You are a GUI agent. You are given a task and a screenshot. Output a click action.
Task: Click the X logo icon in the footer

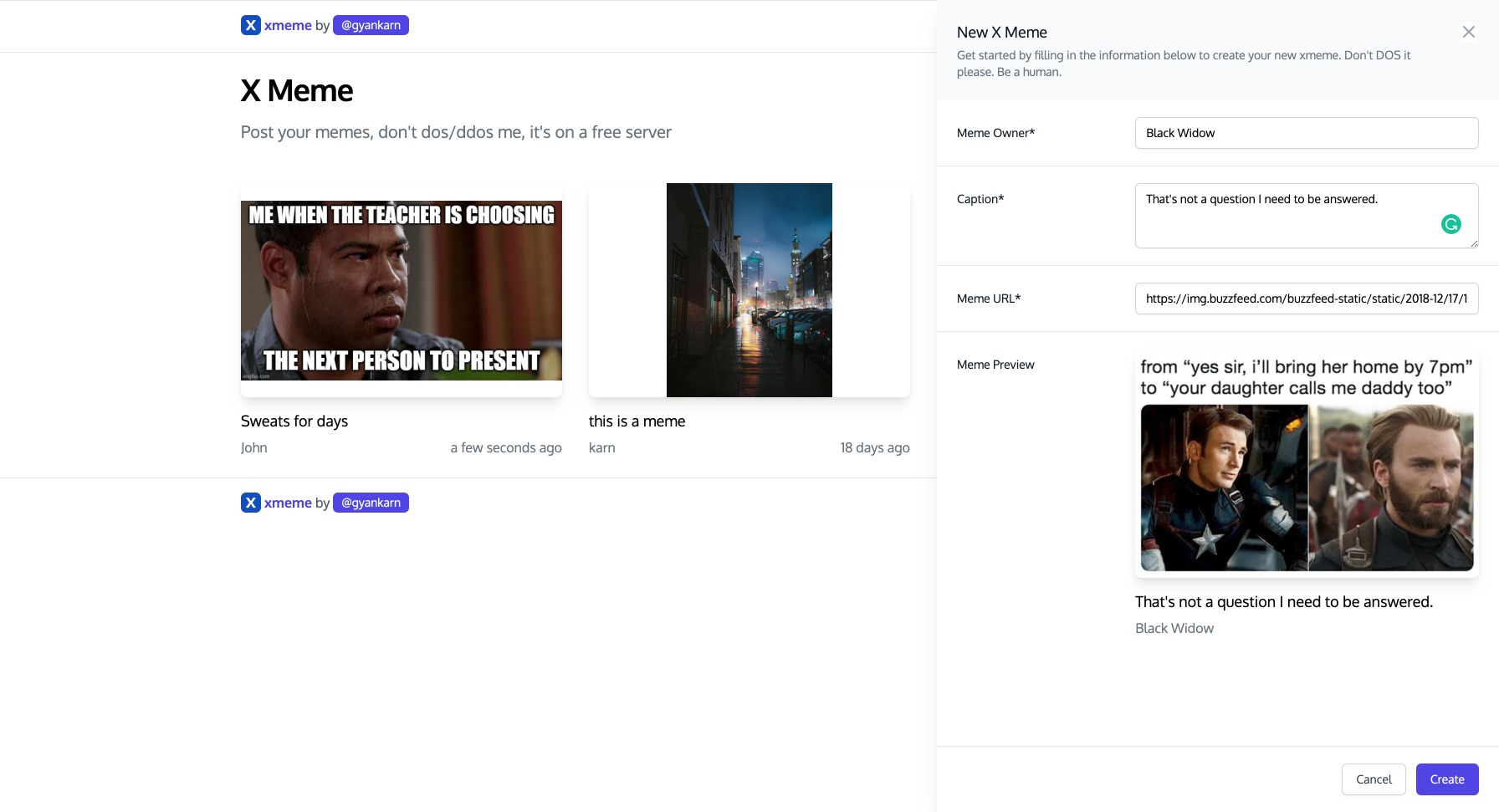click(x=251, y=503)
